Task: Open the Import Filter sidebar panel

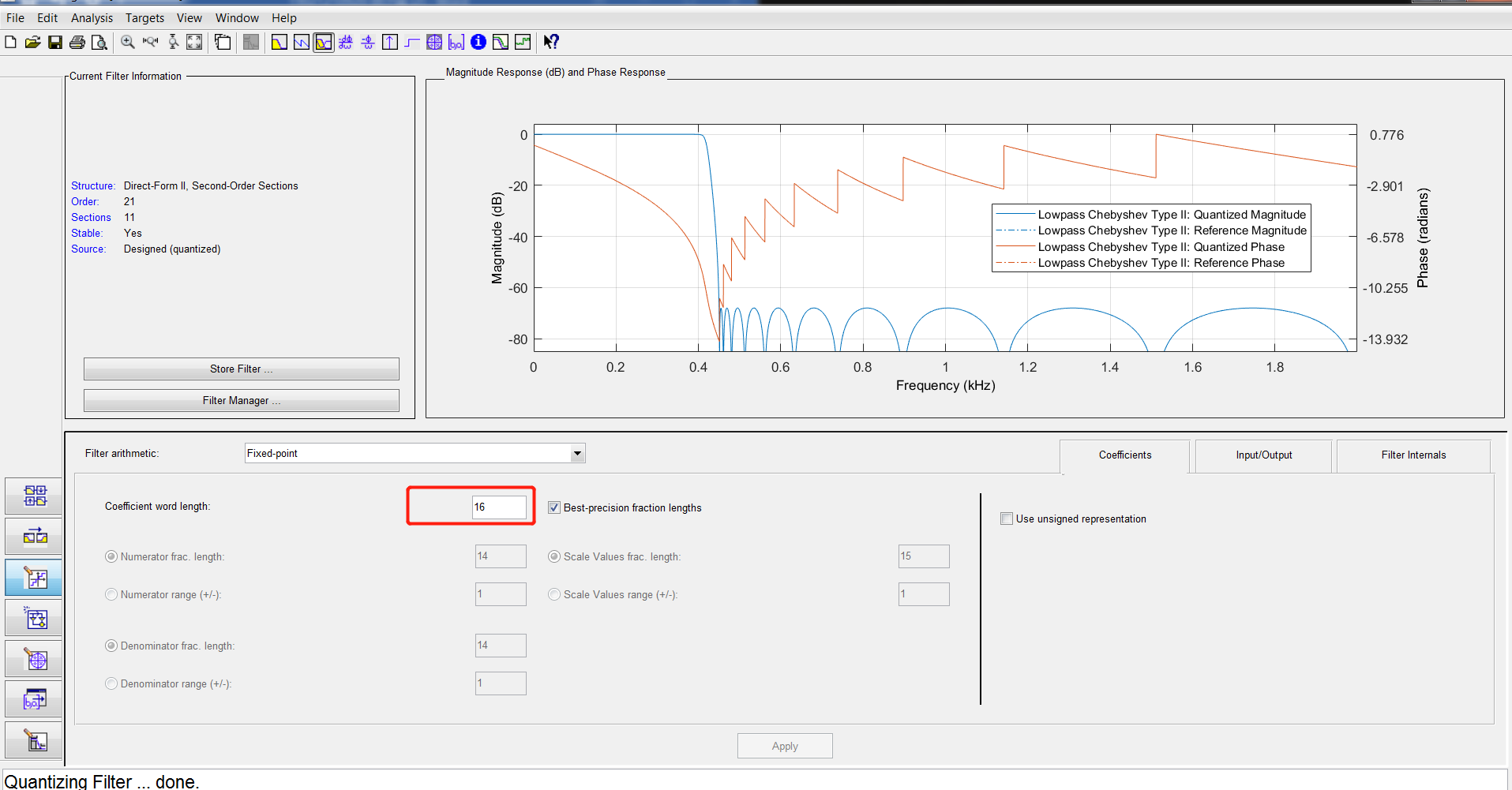Action: [34, 699]
